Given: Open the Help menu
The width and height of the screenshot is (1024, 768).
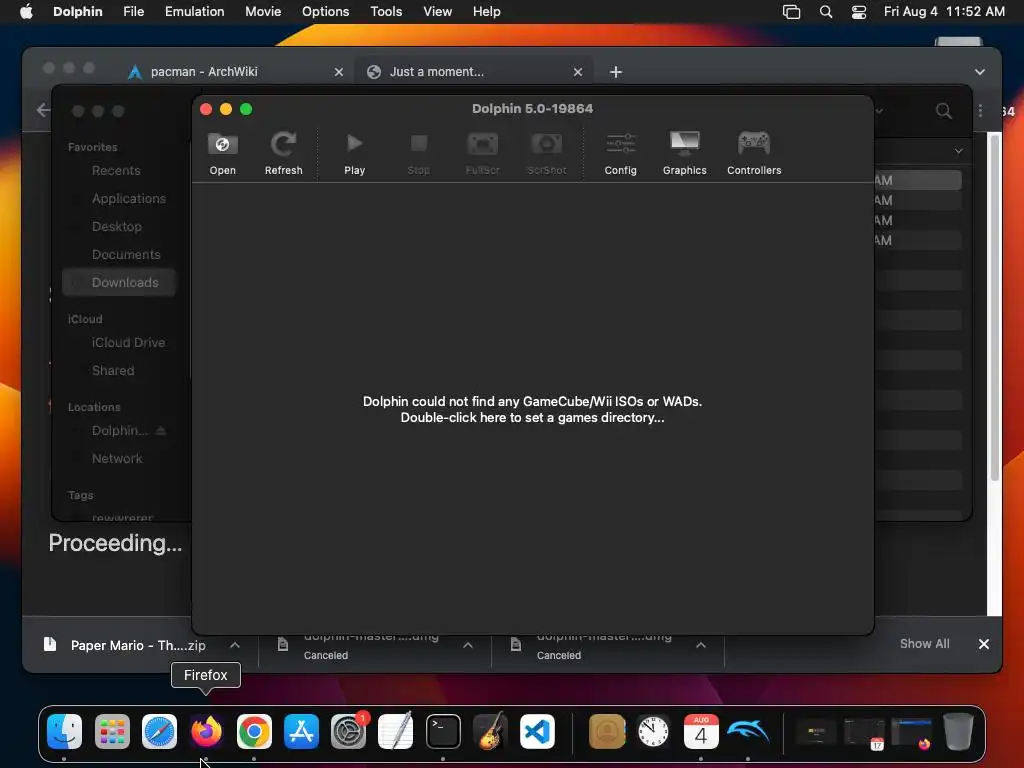Looking at the screenshot, I should (487, 12).
